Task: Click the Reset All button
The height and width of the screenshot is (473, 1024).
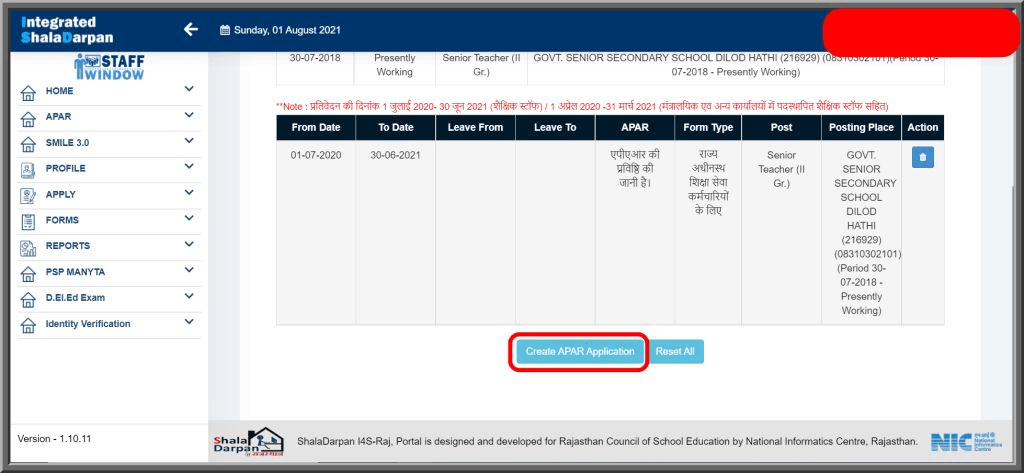Action: 675,351
